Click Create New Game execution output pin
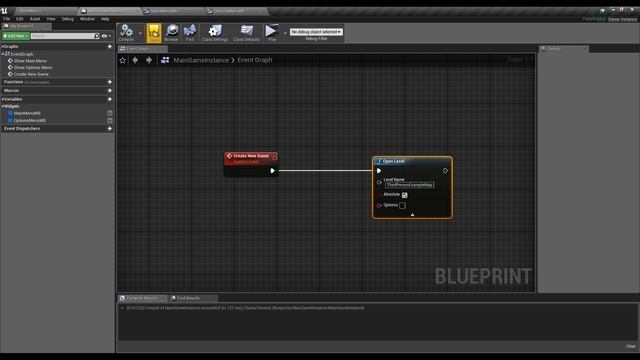This screenshot has height=360, width=640. point(272,171)
